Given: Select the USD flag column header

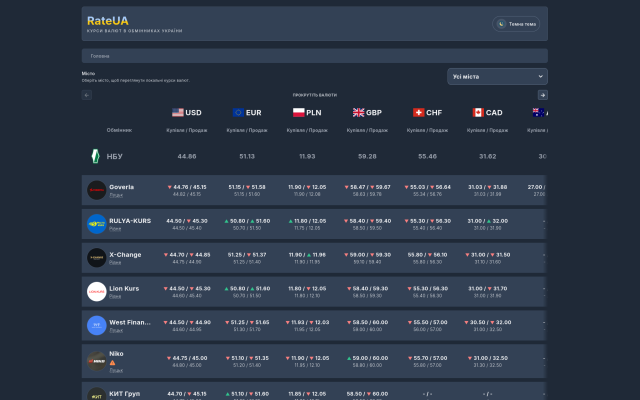Looking at the screenshot, I should click(187, 113).
